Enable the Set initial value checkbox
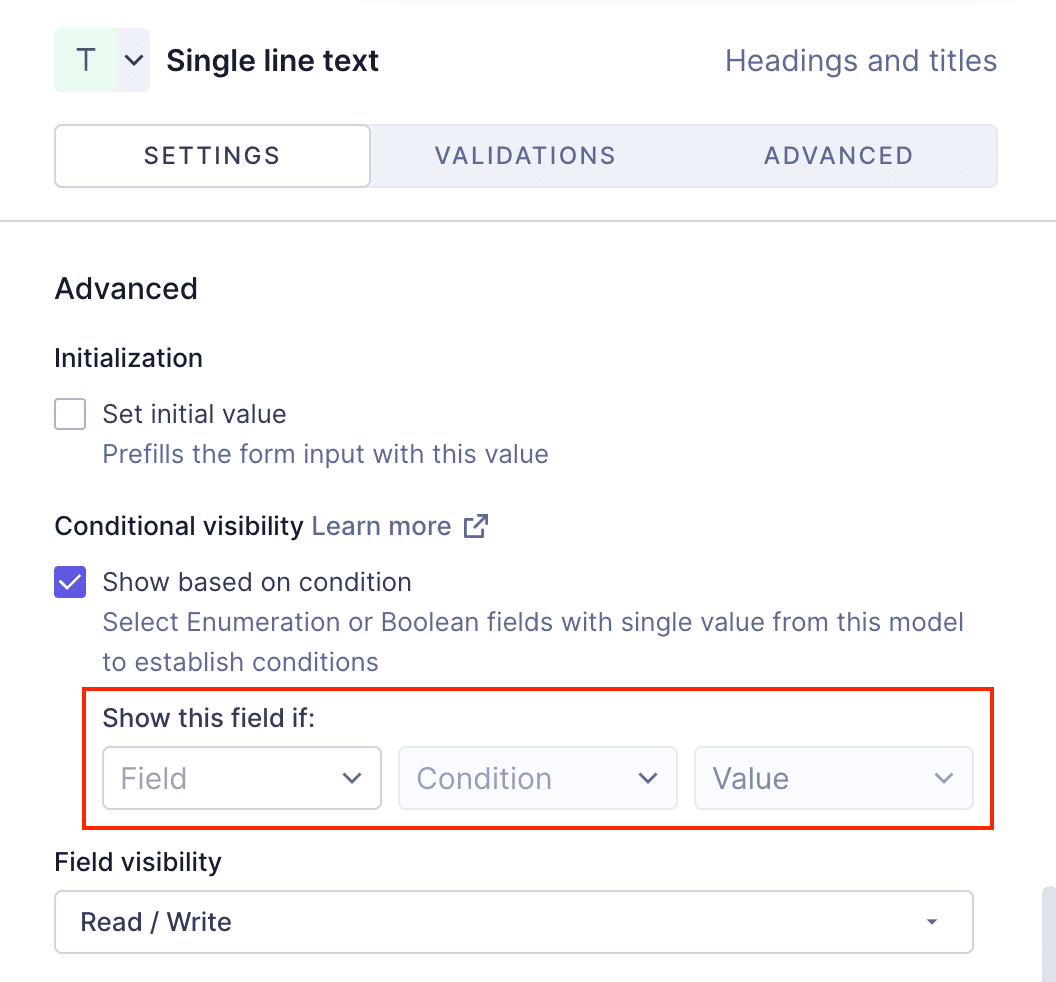This screenshot has height=982, width=1056. tap(70, 413)
